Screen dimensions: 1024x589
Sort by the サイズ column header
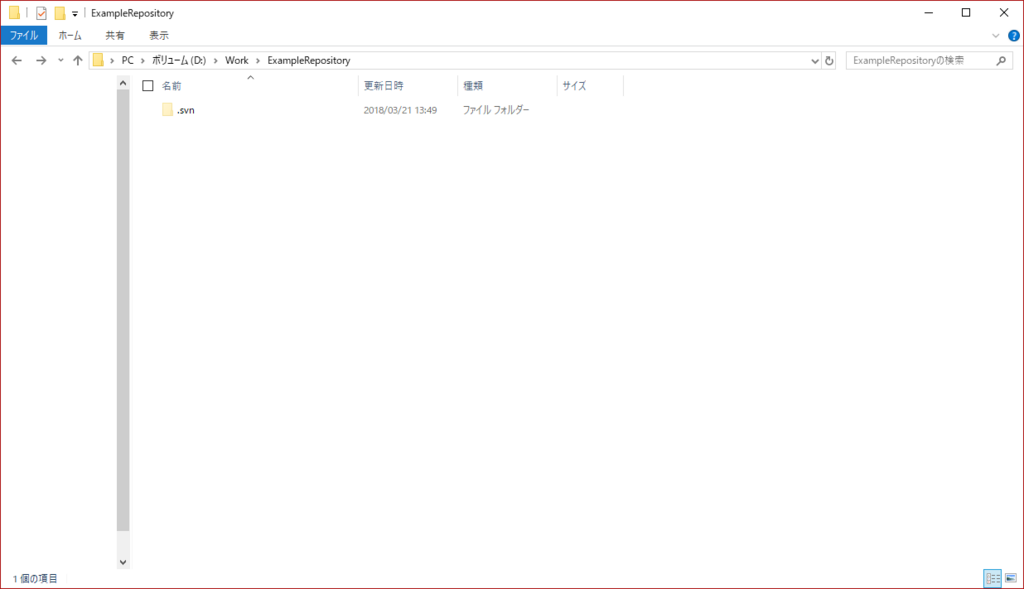click(574, 86)
